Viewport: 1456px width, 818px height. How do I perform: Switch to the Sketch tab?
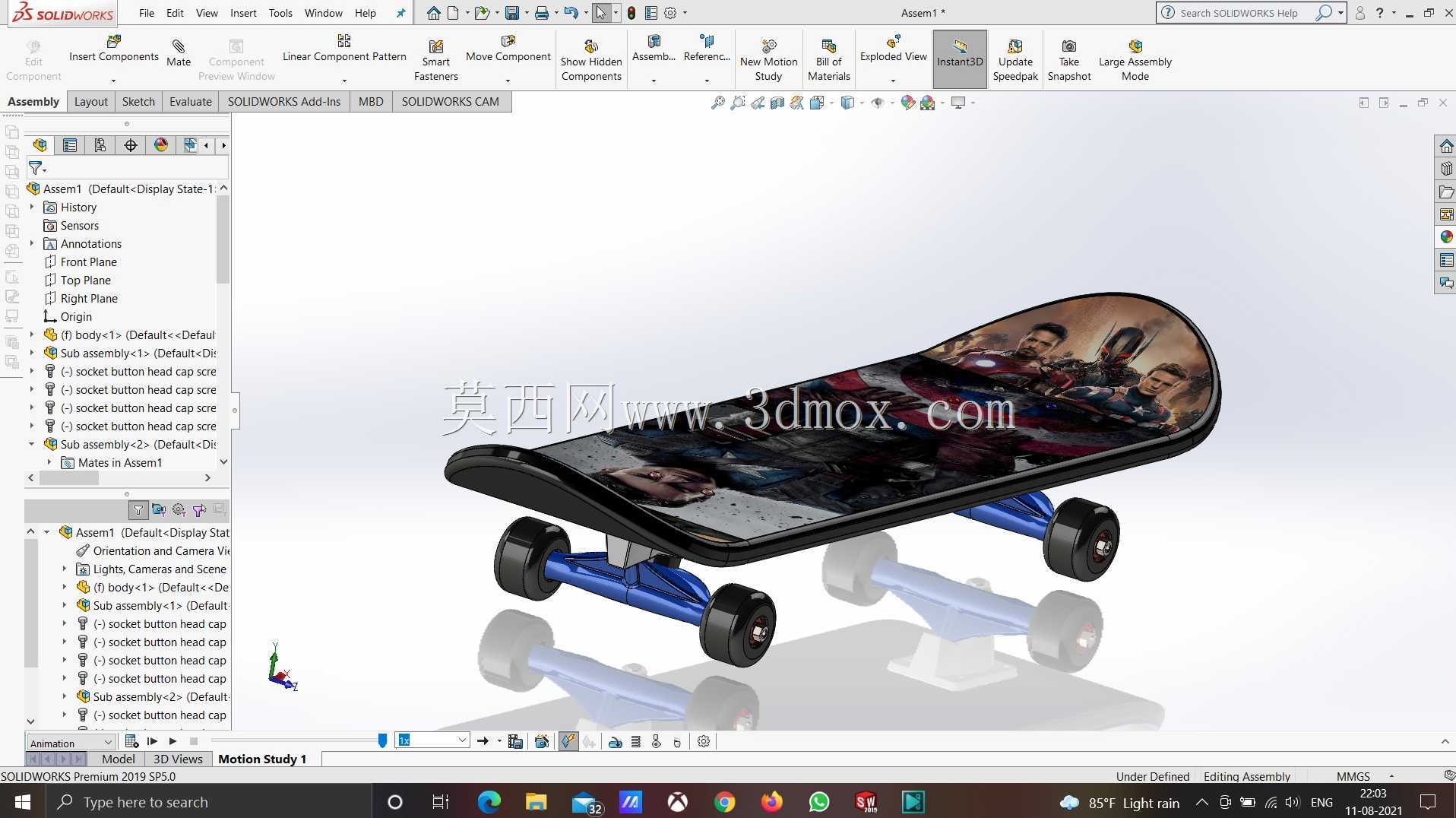(138, 102)
